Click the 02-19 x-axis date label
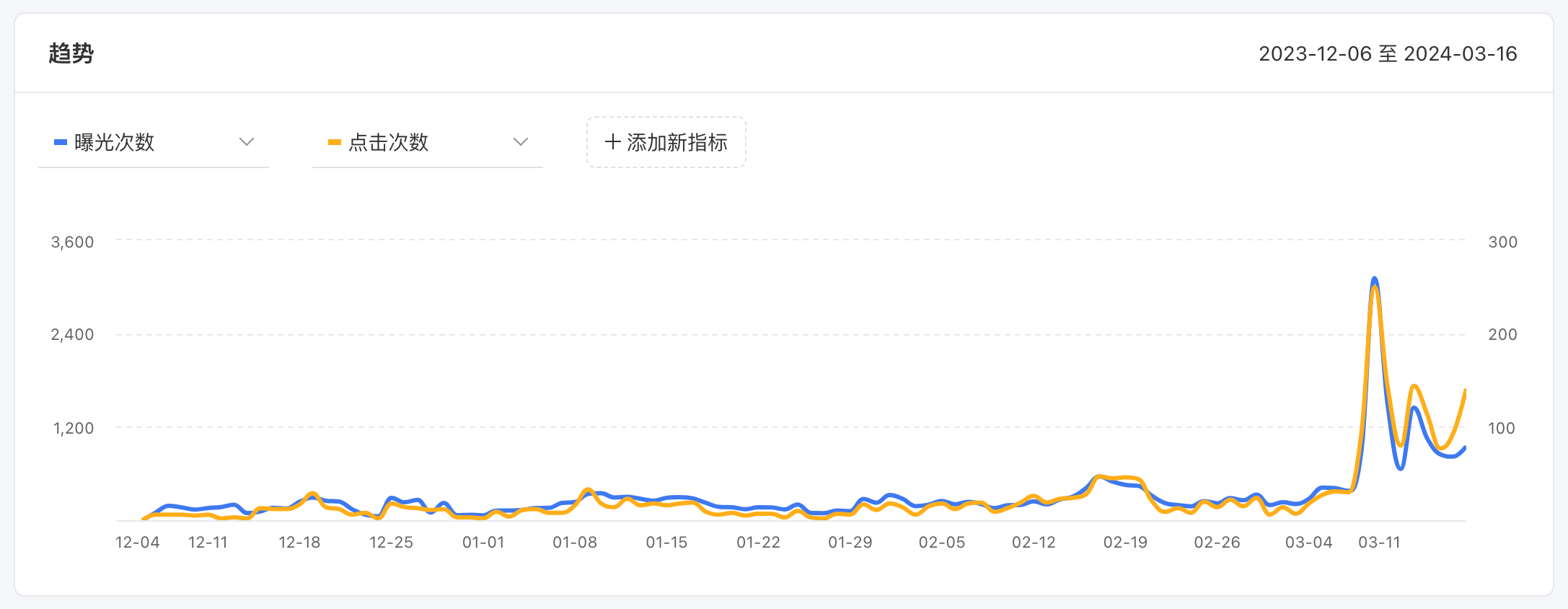 click(x=1125, y=543)
